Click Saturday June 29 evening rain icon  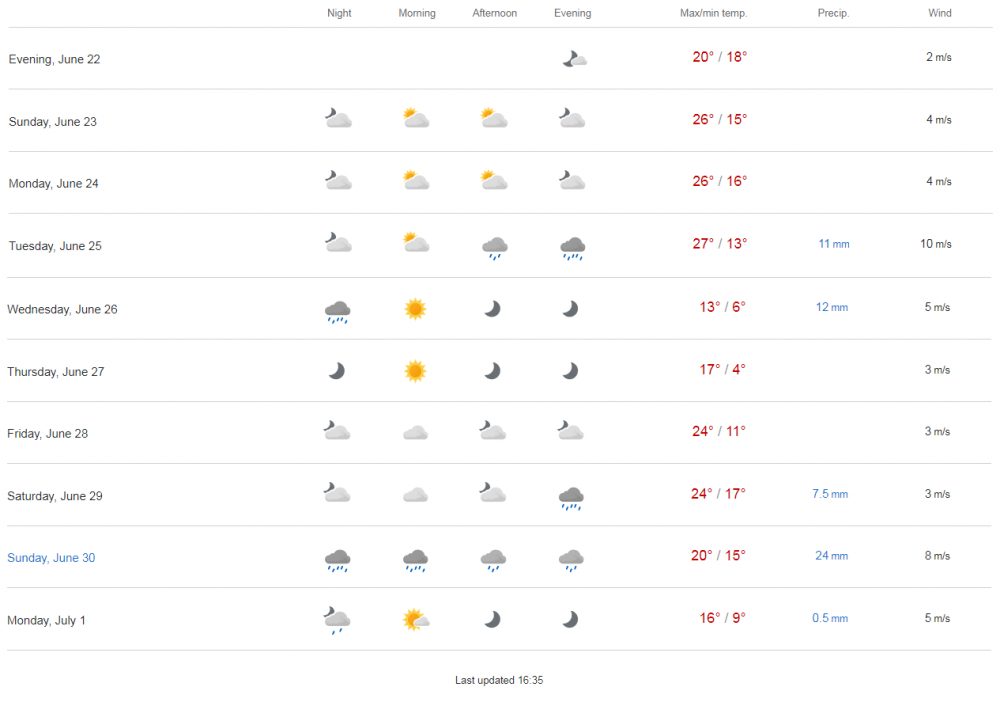pyautogui.click(x=572, y=497)
